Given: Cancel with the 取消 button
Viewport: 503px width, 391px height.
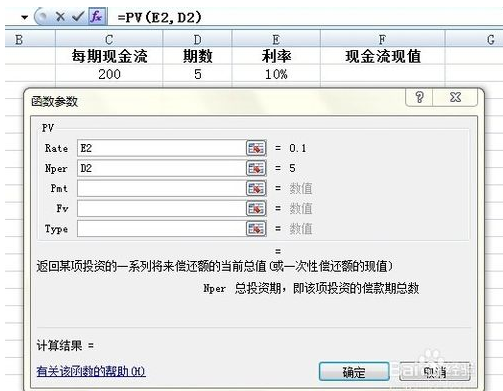Looking at the screenshot, I should pyautogui.click(x=435, y=372).
